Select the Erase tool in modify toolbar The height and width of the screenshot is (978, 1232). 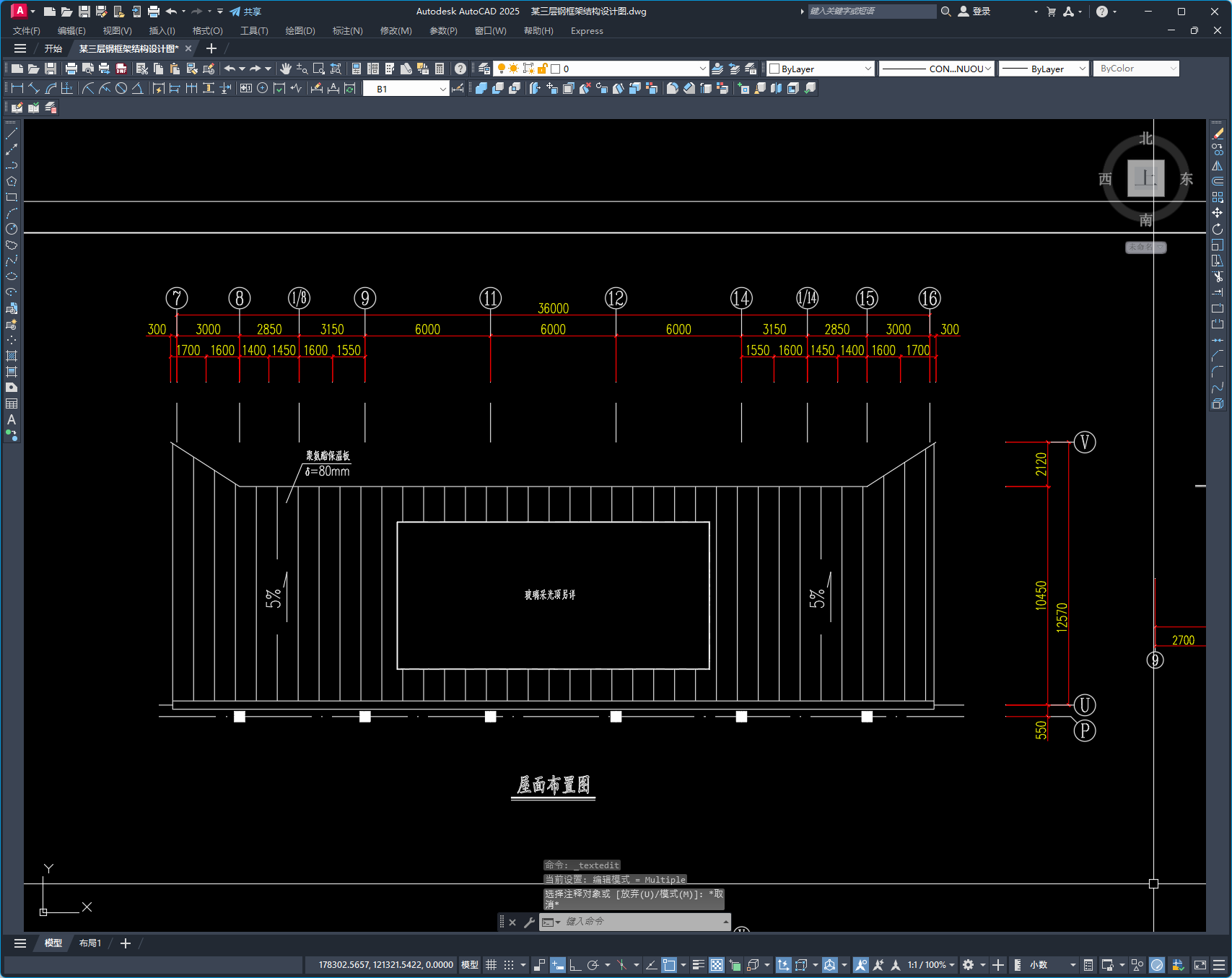pos(1218,134)
